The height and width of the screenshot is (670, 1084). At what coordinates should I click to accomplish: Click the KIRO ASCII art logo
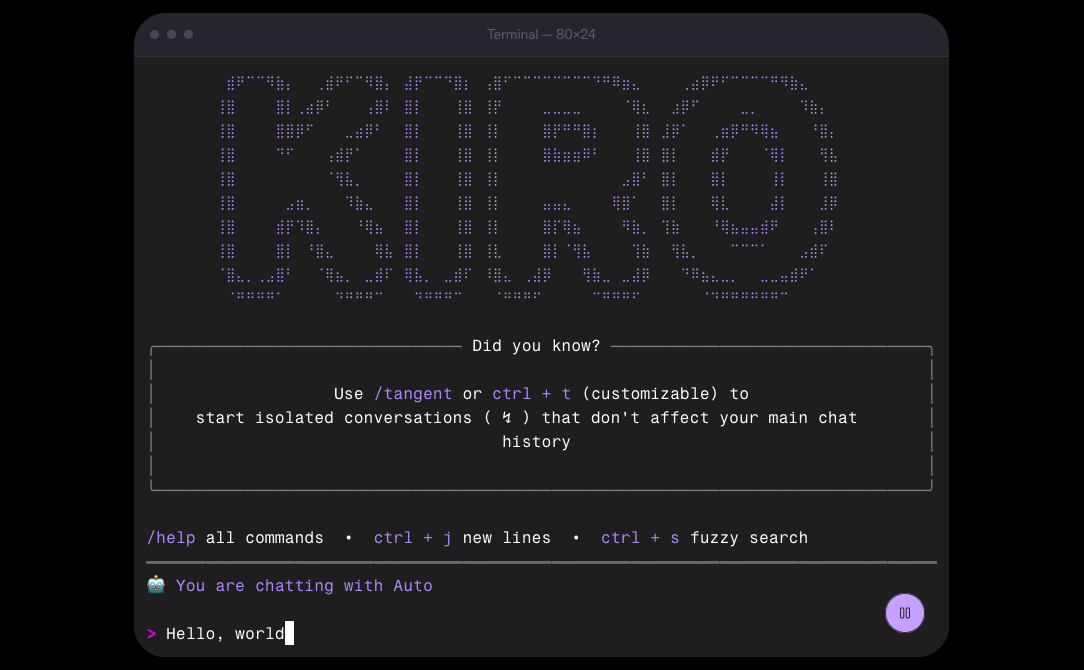click(528, 187)
